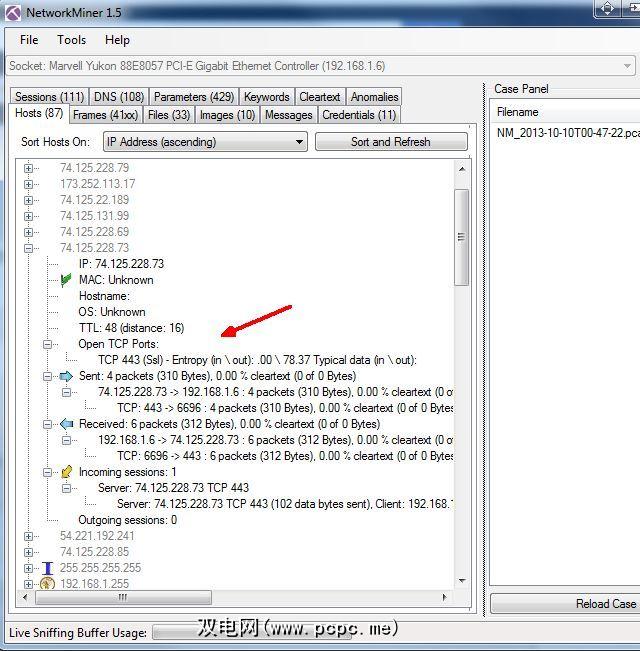Select the TTL: 48 (distance: 16) row
Screen dimensions: 640x651
(131, 328)
